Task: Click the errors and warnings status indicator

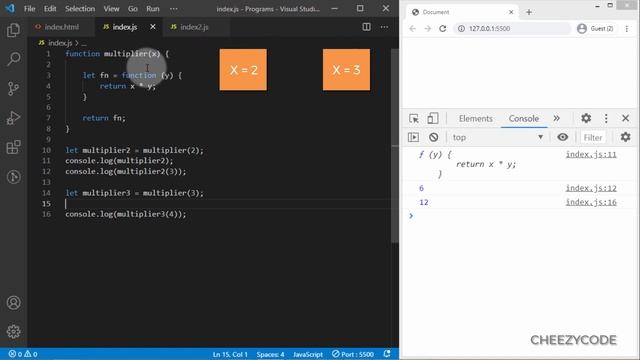Action: click(x=23, y=354)
